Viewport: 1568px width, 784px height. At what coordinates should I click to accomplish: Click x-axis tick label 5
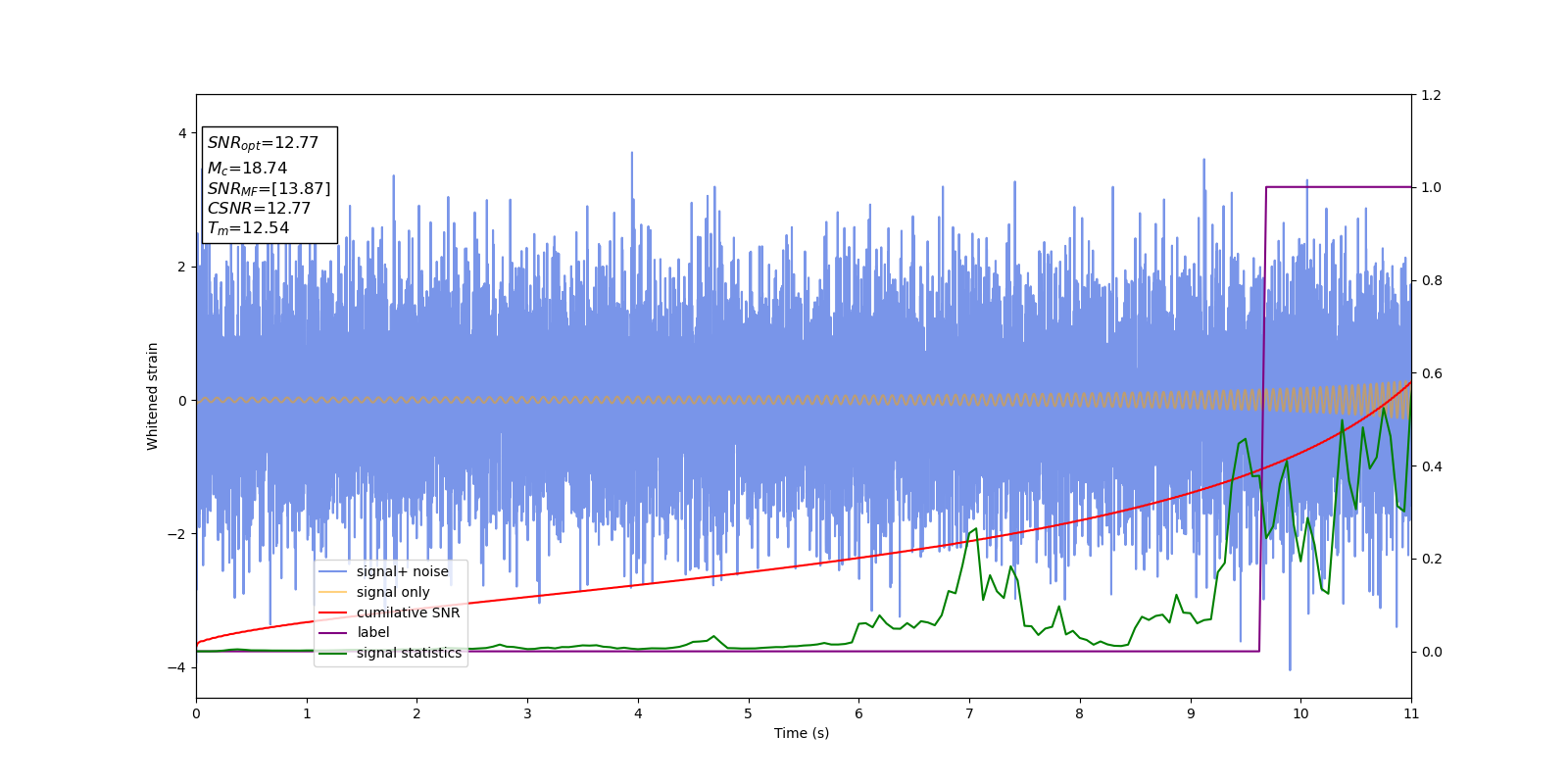[749, 713]
